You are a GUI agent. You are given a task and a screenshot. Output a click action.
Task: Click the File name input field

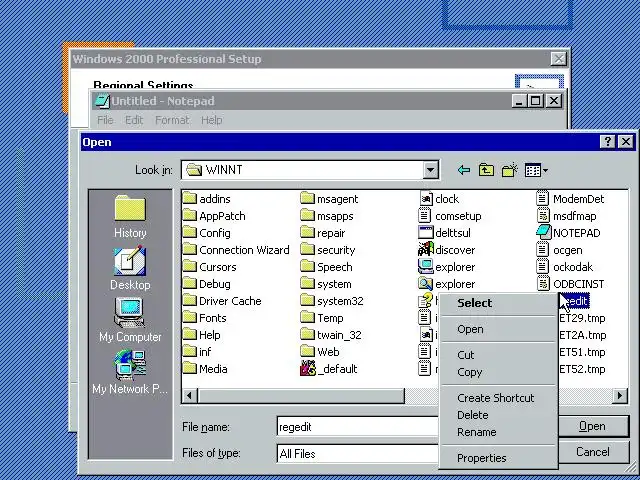point(358,427)
